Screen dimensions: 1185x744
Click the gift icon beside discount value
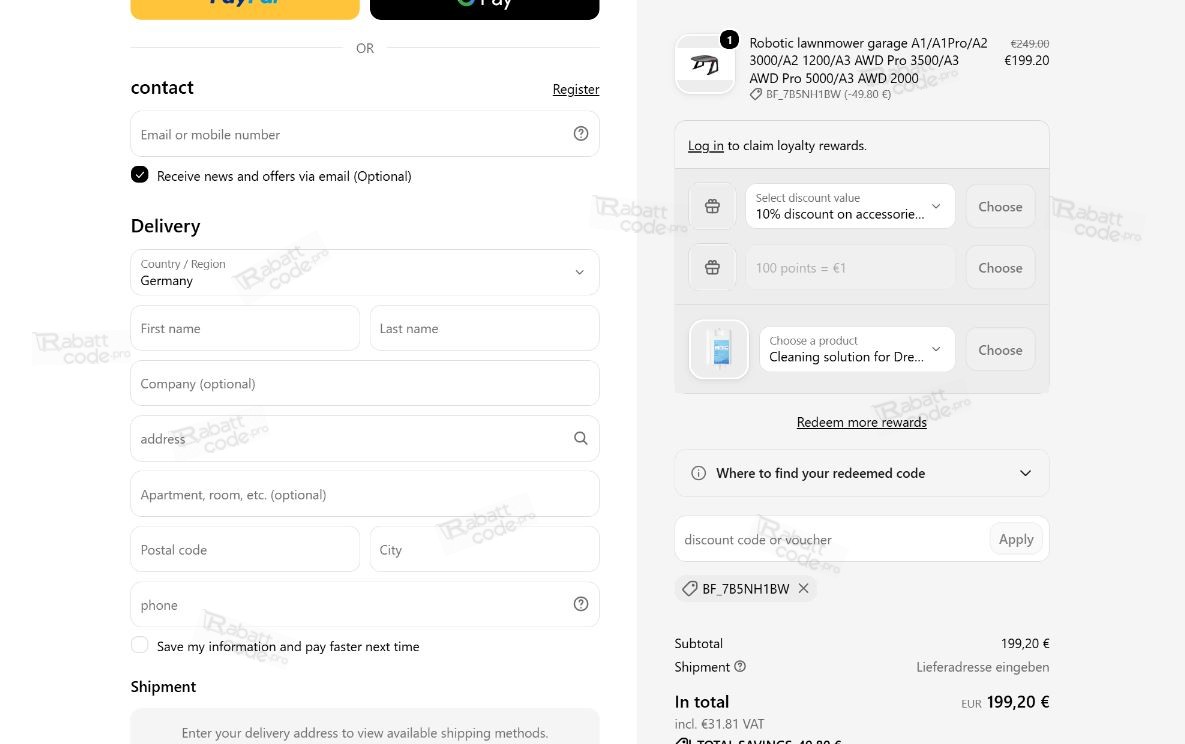pos(712,206)
